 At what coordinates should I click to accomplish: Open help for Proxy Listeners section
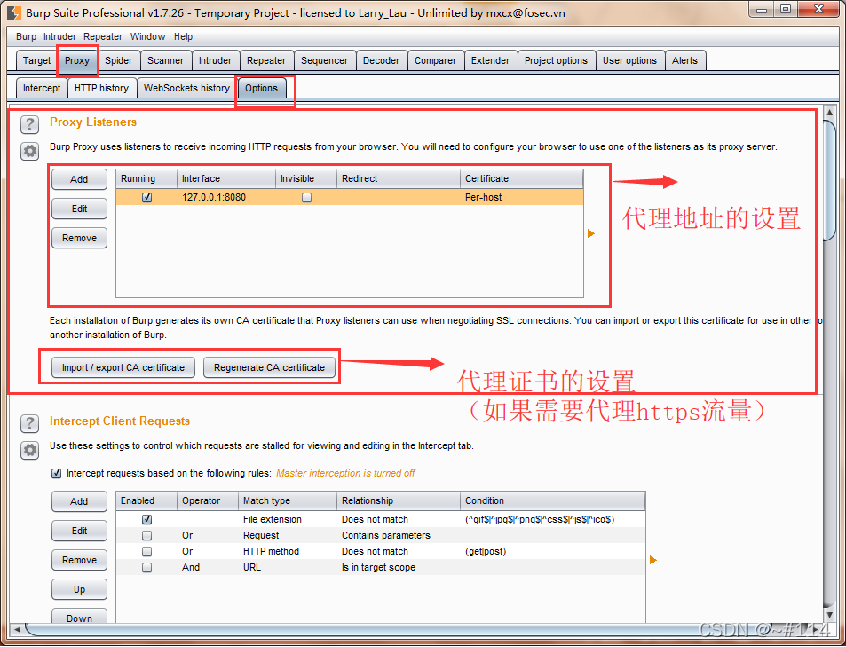click(x=30, y=125)
